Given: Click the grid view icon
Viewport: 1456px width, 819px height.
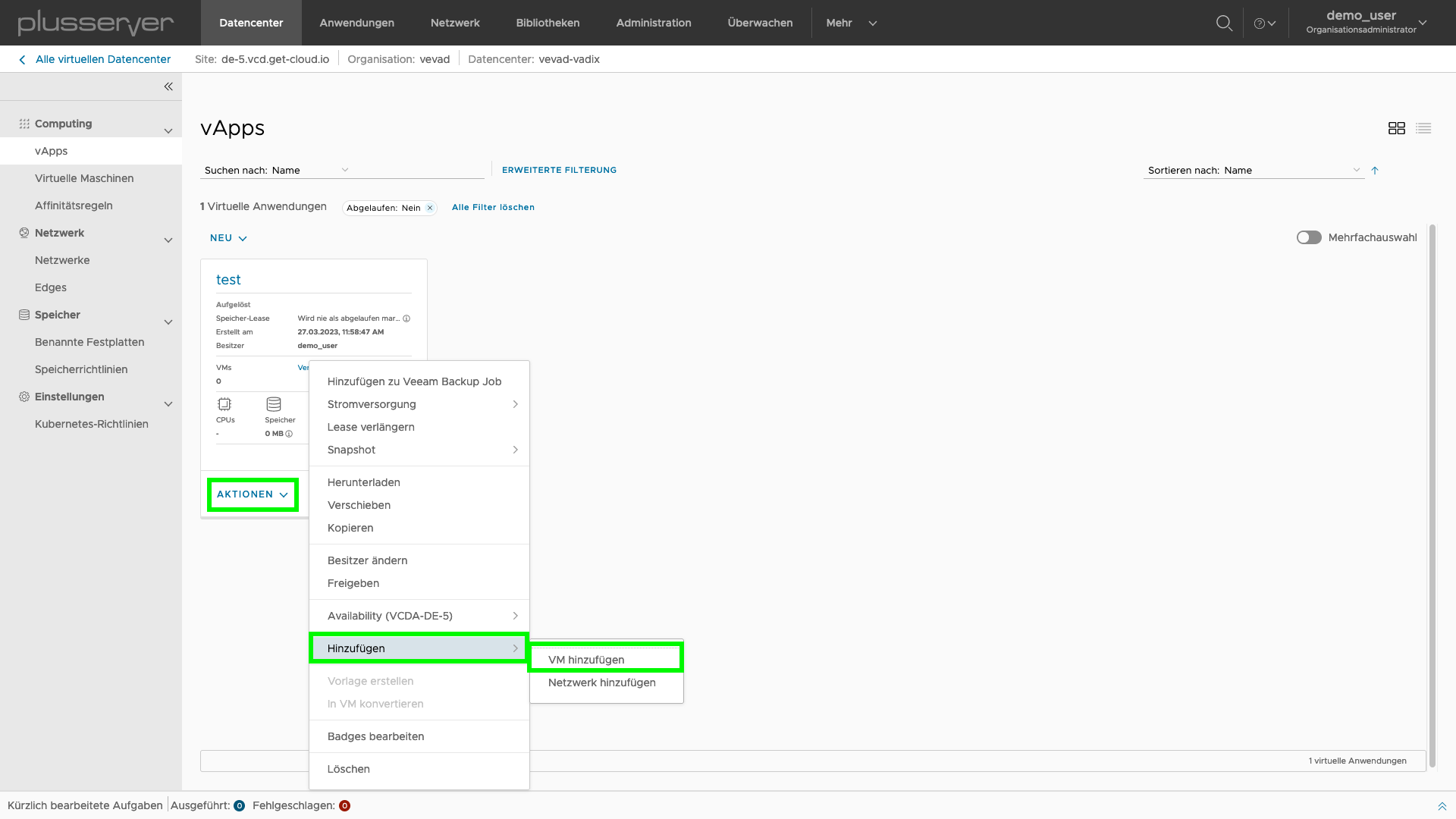Looking at the screenshot, I should (x=1397, y=128).
